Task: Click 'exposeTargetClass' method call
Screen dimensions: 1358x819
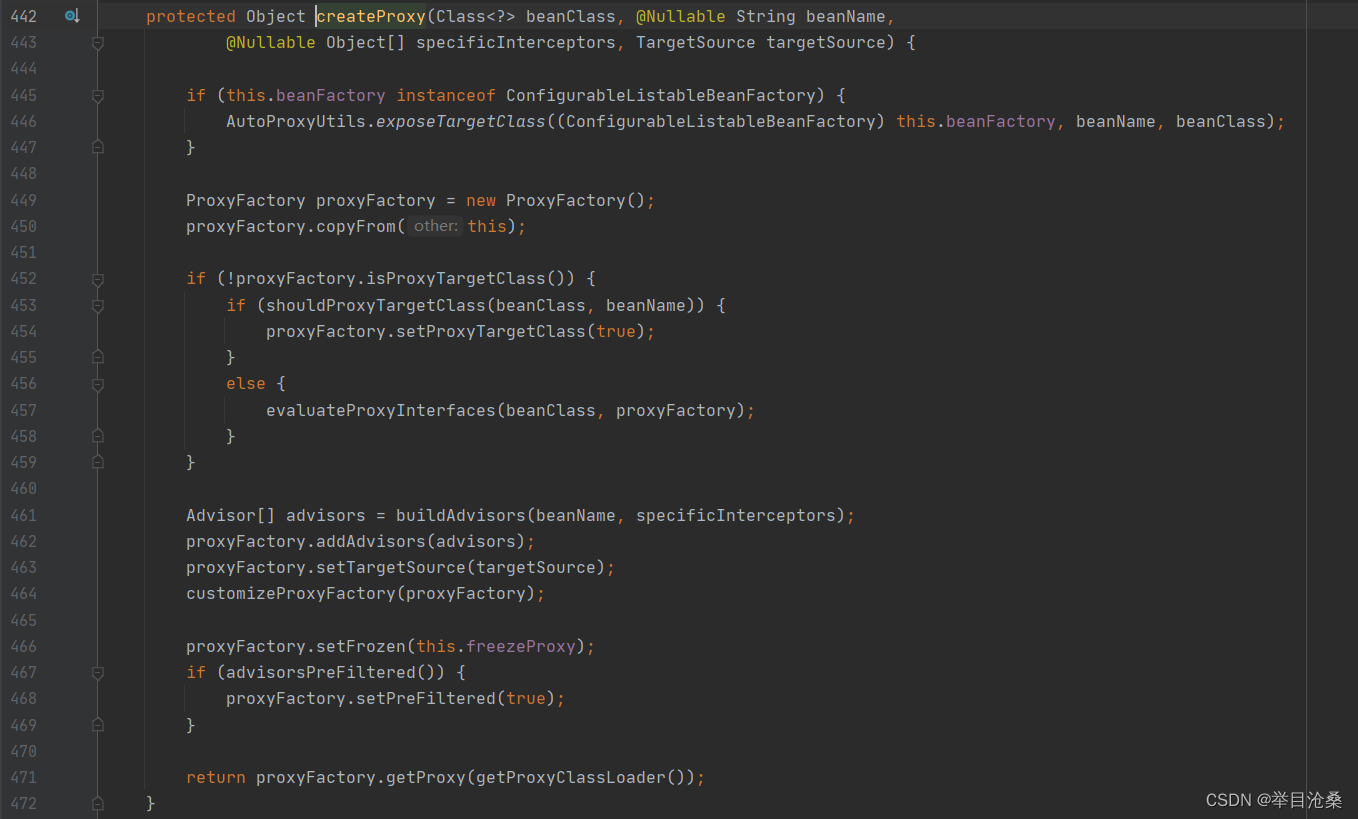Action: tap(461, 121)
